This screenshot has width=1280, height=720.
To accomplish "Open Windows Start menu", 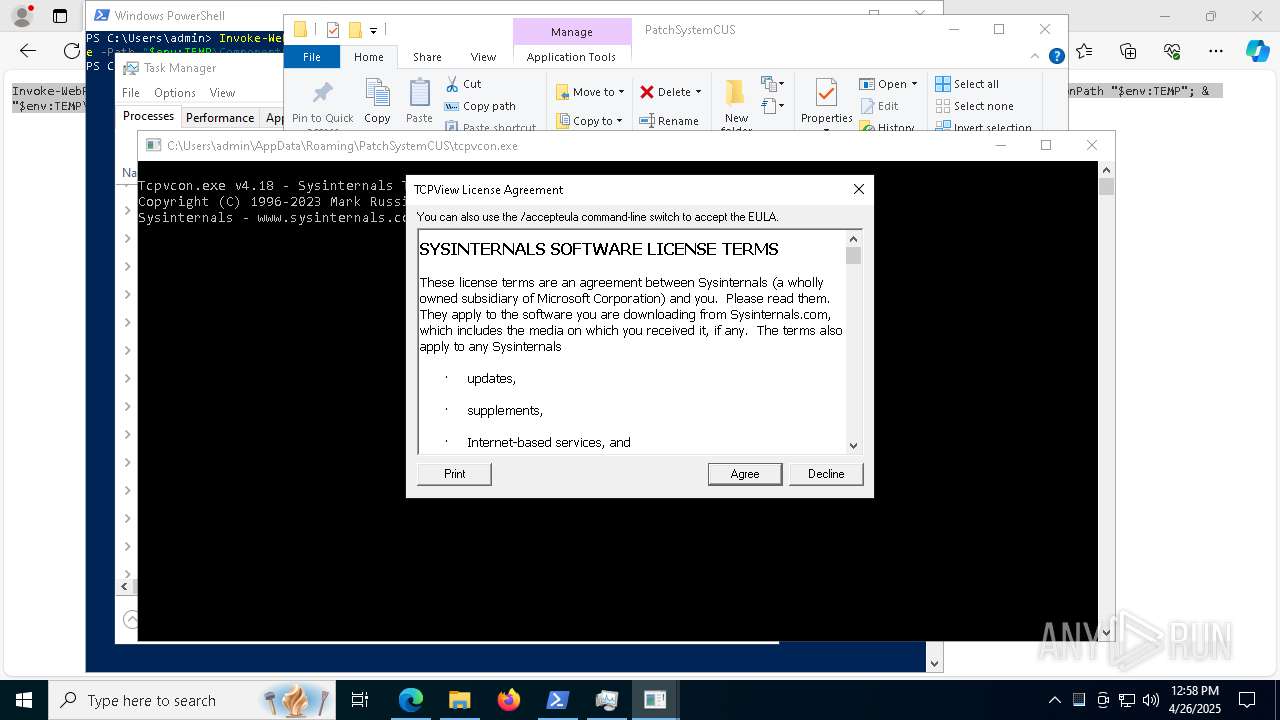I will click(x=23, y=700).
